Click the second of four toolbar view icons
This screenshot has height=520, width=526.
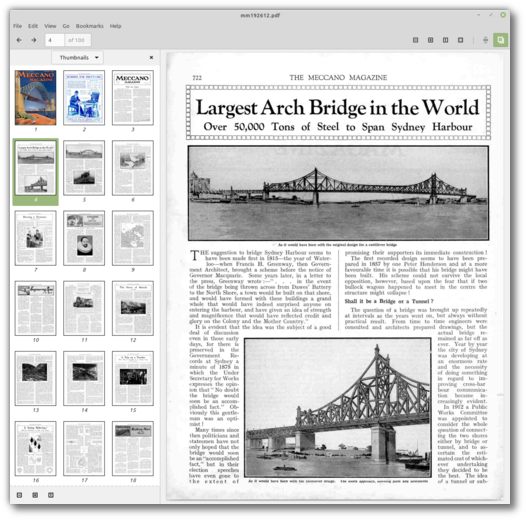point(430,40)
